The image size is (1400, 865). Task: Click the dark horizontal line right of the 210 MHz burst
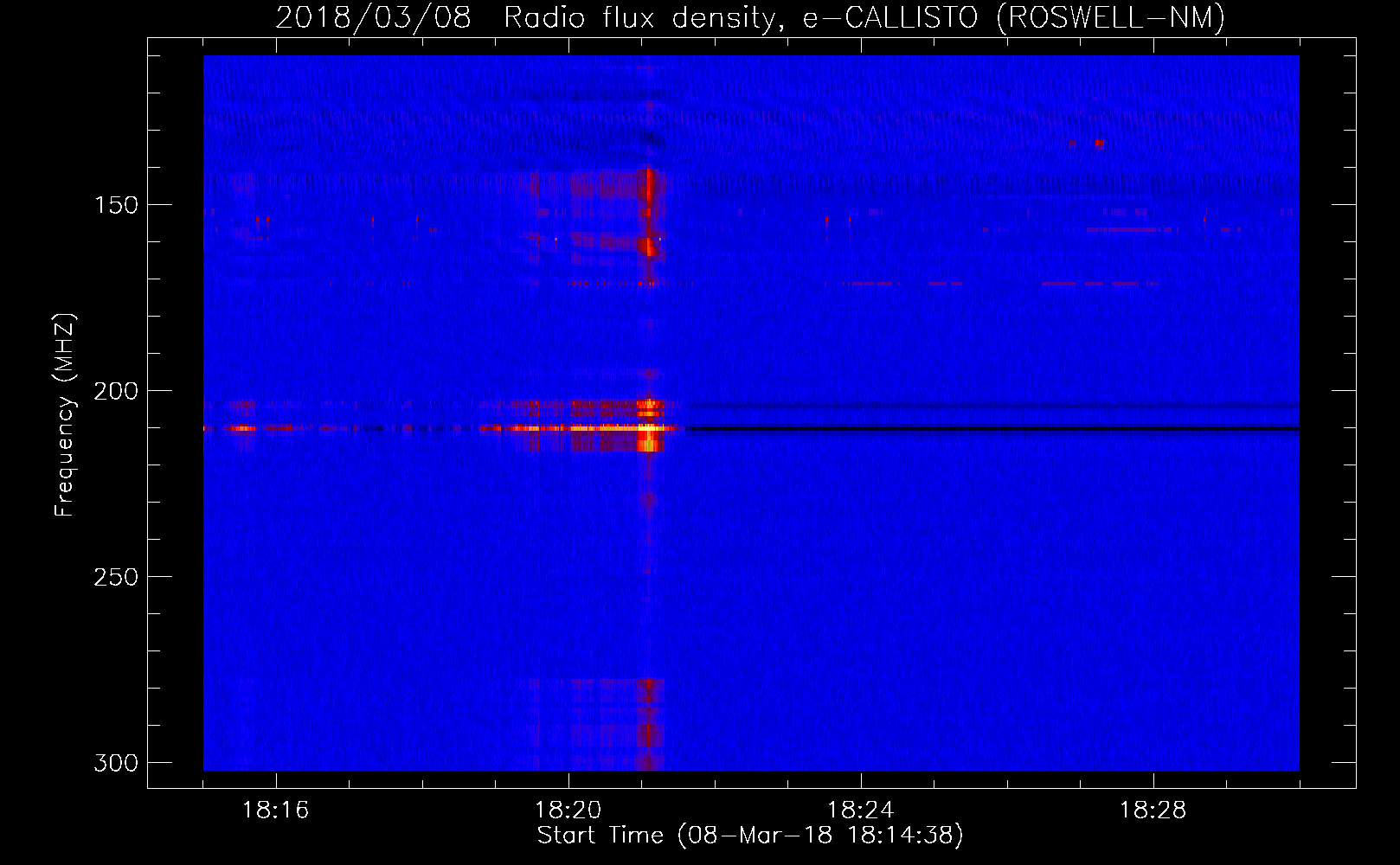[992, 428]
